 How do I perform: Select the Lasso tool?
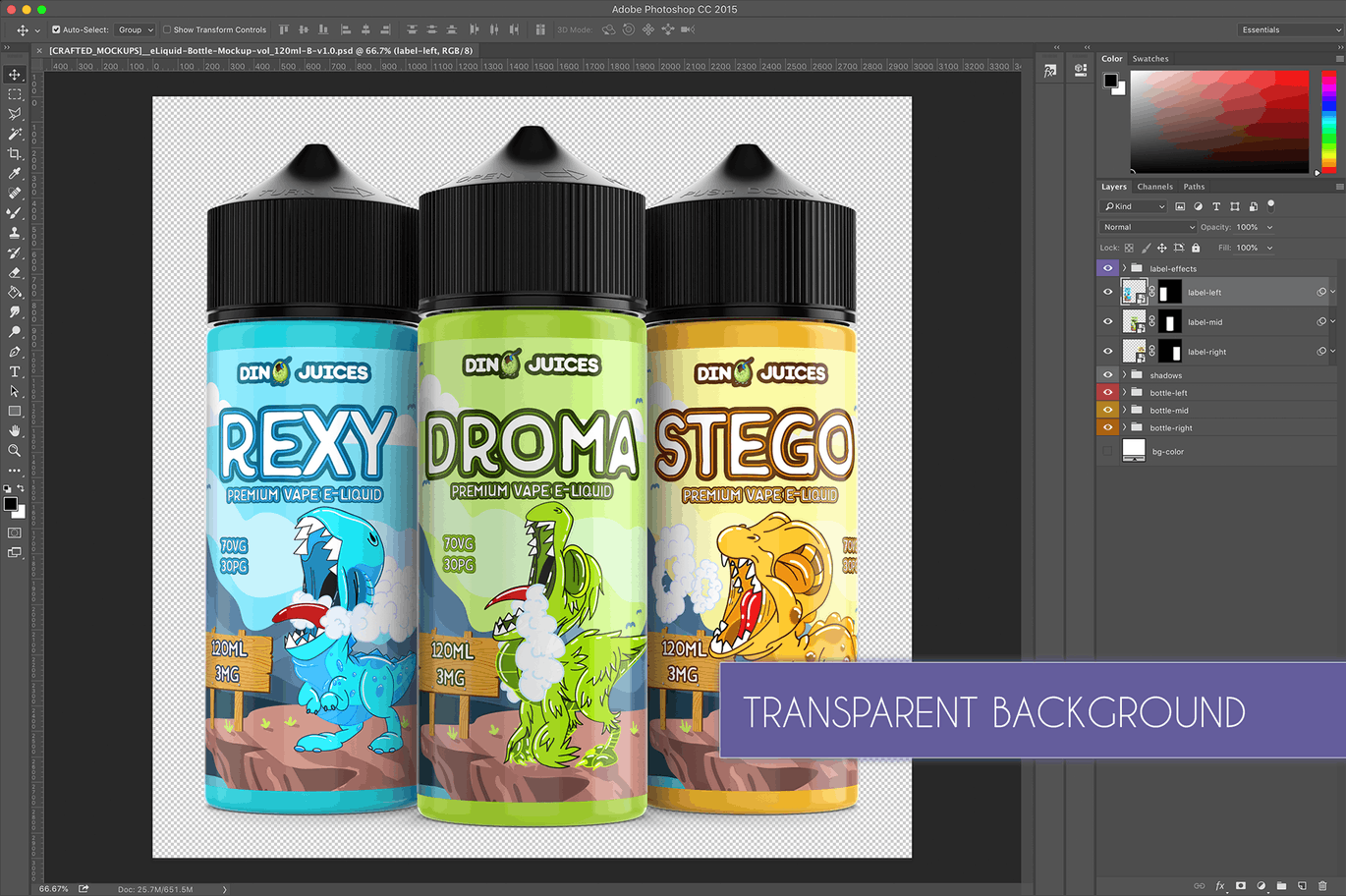(14, 114)
